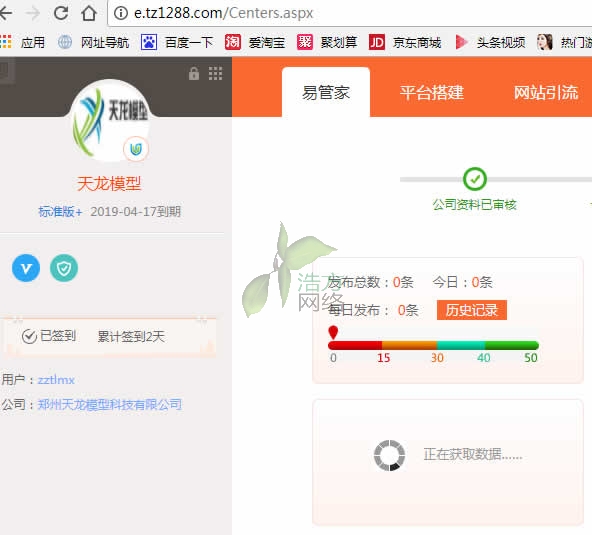Click the blue V verification badge
The height and width of the screenshot is (535, 592).
click(x=26, y=268)
